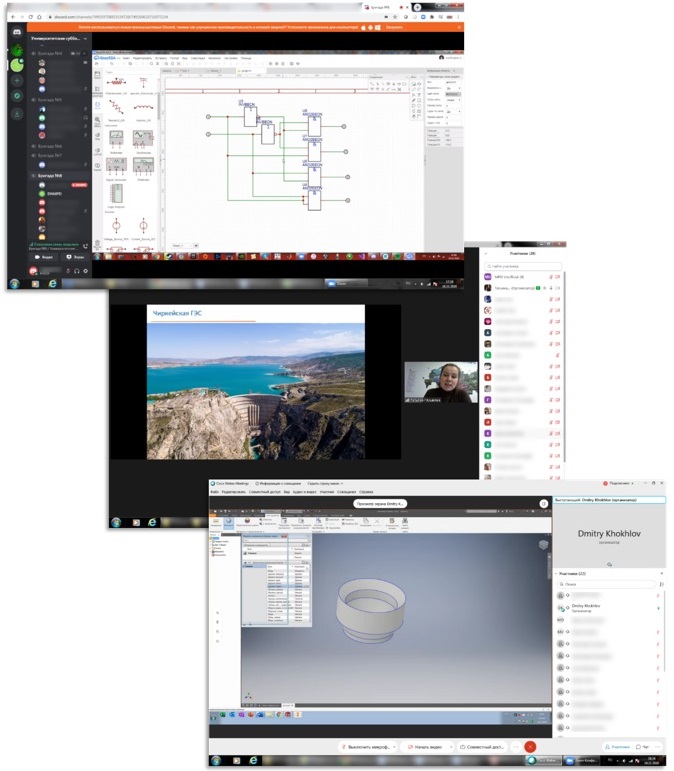The height and width of the screenshot is (771, 674).
Task: Expand the Discord server name dropdown
Action: coord(85,38)
